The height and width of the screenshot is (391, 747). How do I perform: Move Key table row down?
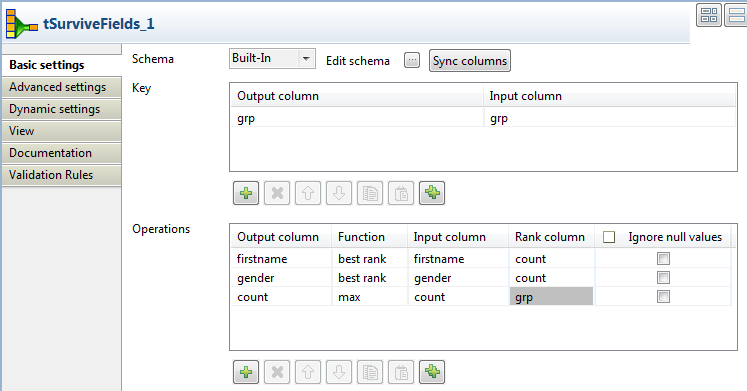pyautogui.click(x=339, y=193)
